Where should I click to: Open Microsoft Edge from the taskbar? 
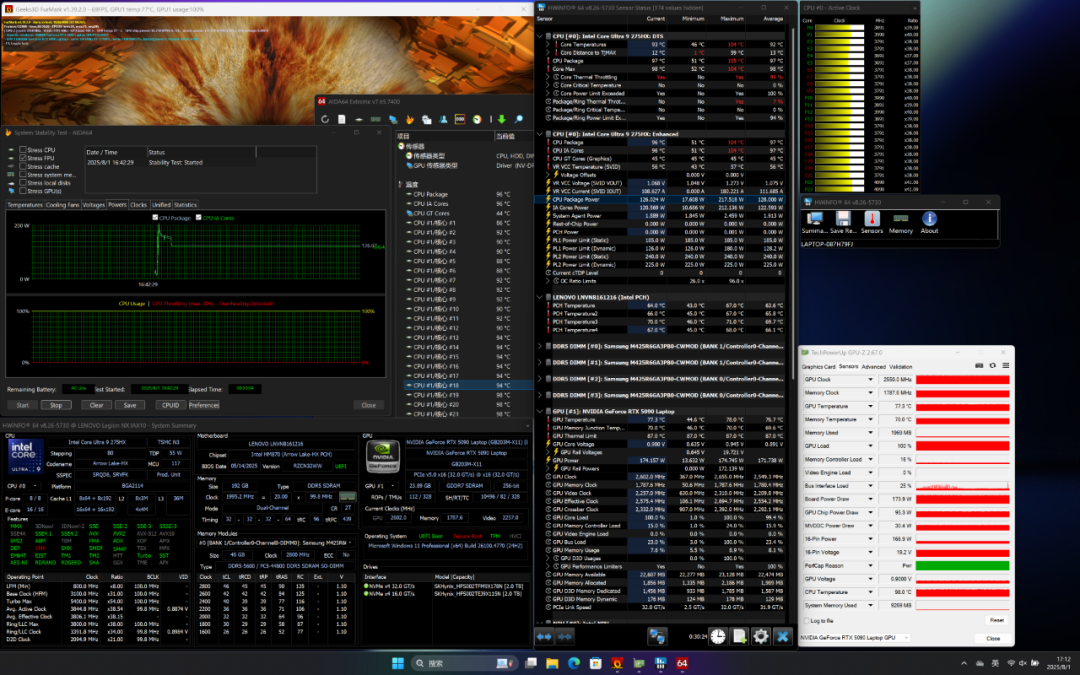(x=574, y=663)
